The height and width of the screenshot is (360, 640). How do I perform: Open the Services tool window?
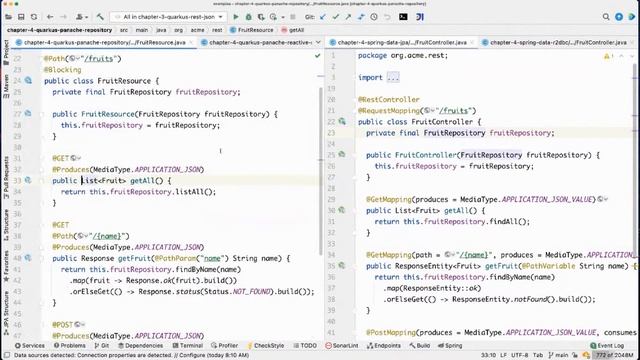pyautogui.click(x=30, y=345)
